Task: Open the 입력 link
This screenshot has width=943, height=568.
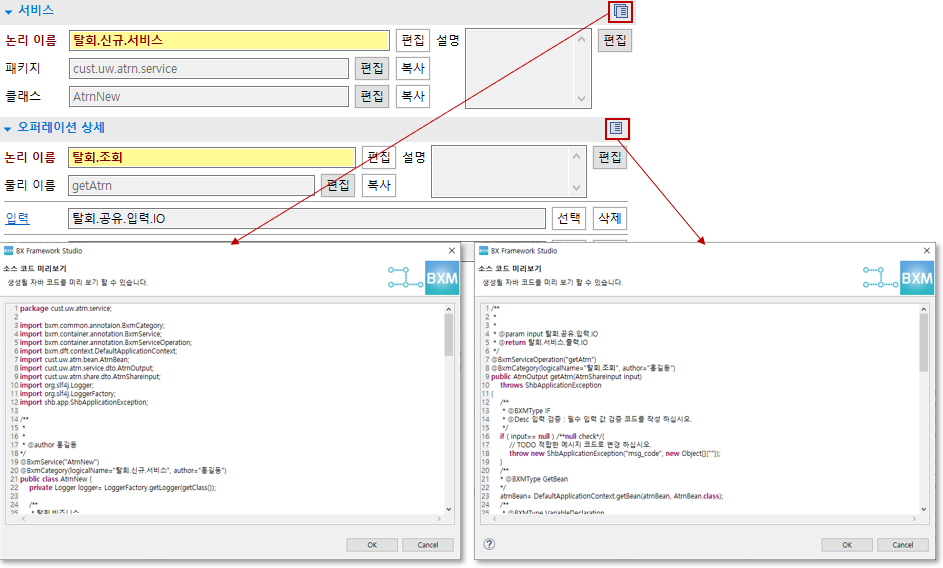Action: 17,218
